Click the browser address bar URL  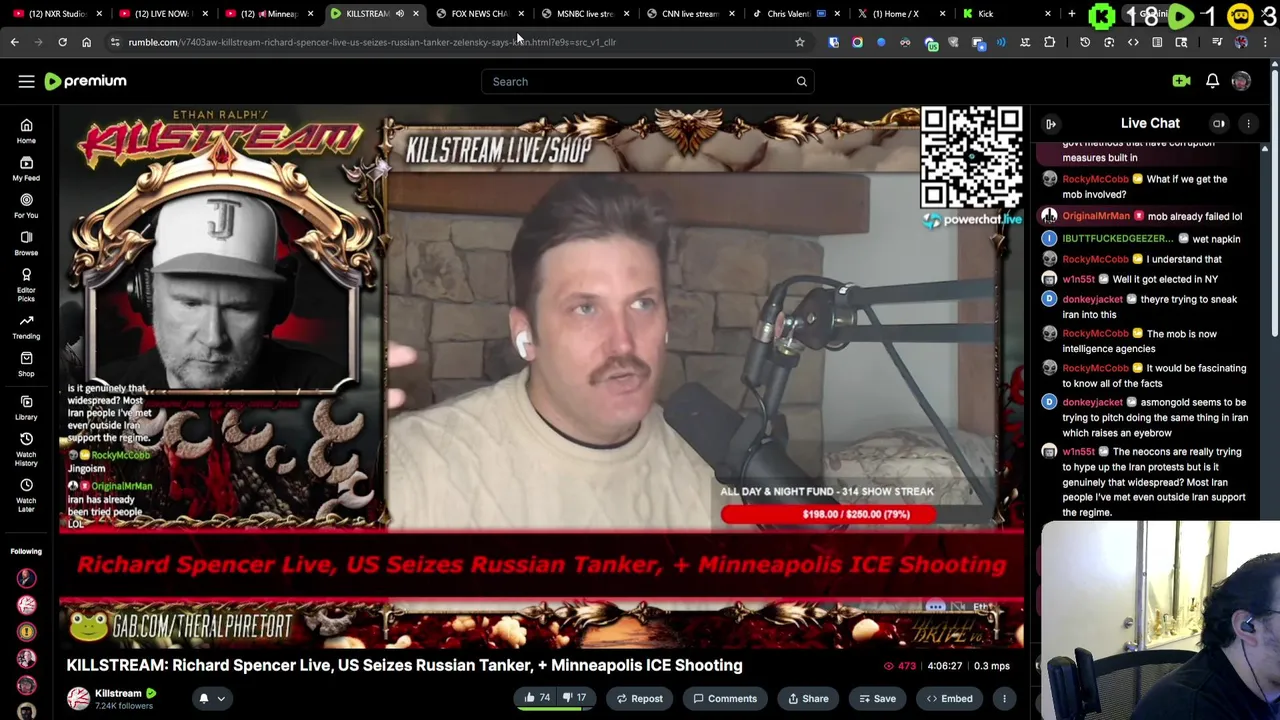pyautogui.click(x=372, y=42)
